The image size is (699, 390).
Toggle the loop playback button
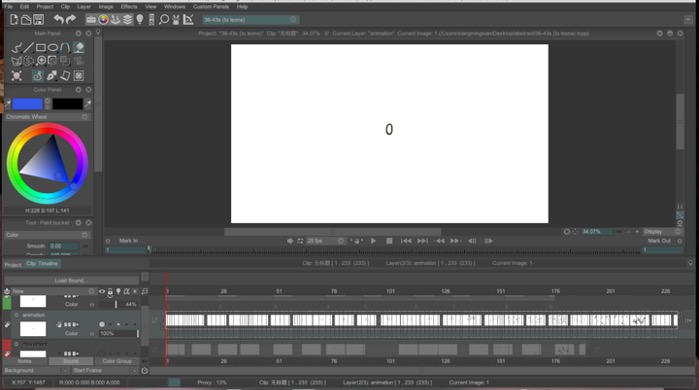point(300,241)
